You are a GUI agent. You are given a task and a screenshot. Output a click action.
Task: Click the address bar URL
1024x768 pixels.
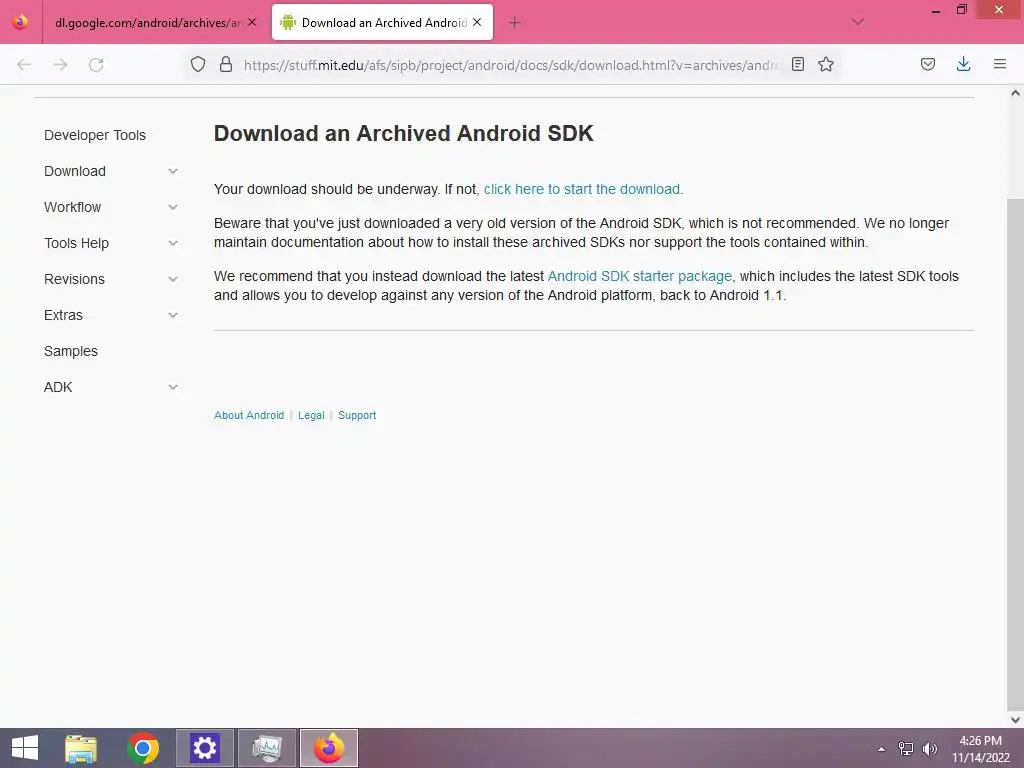coord(511,65)
